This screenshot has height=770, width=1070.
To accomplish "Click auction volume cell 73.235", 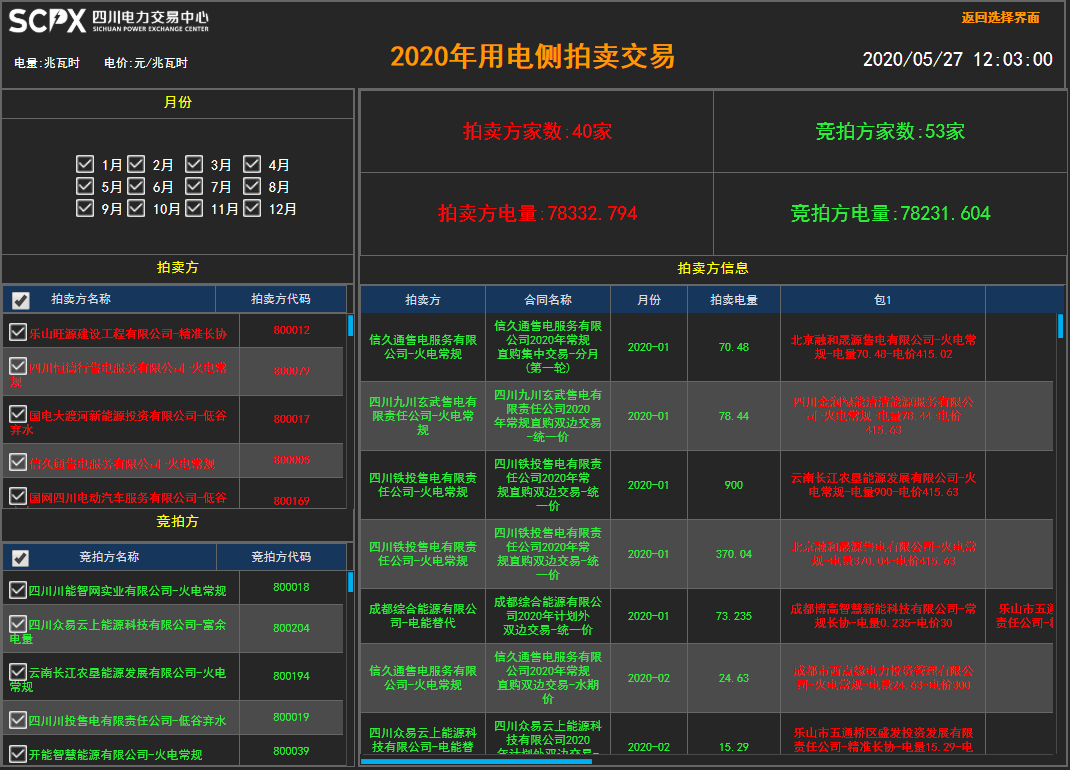I will click(734, 616).
